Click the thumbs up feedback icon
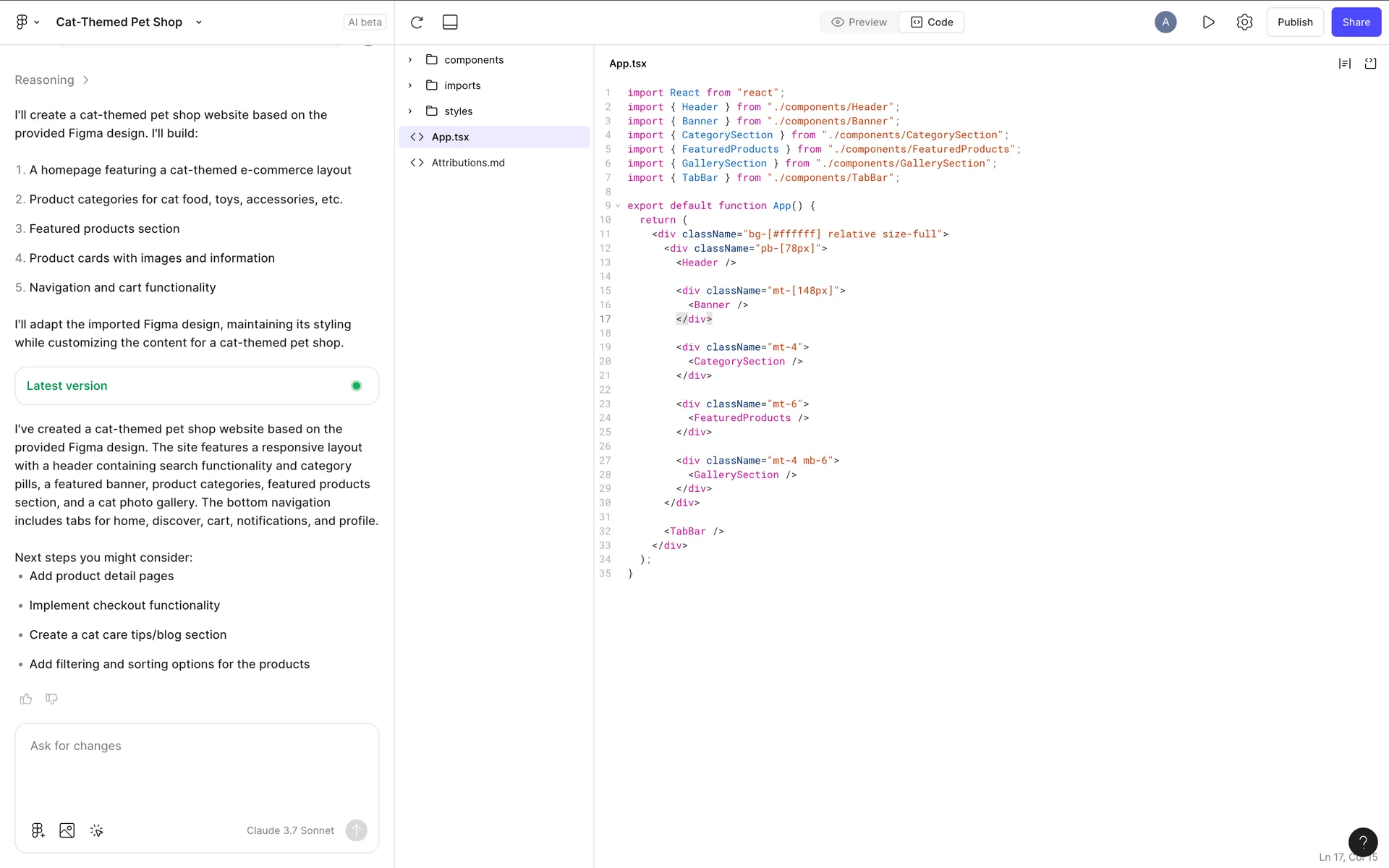 coord(26,699)
